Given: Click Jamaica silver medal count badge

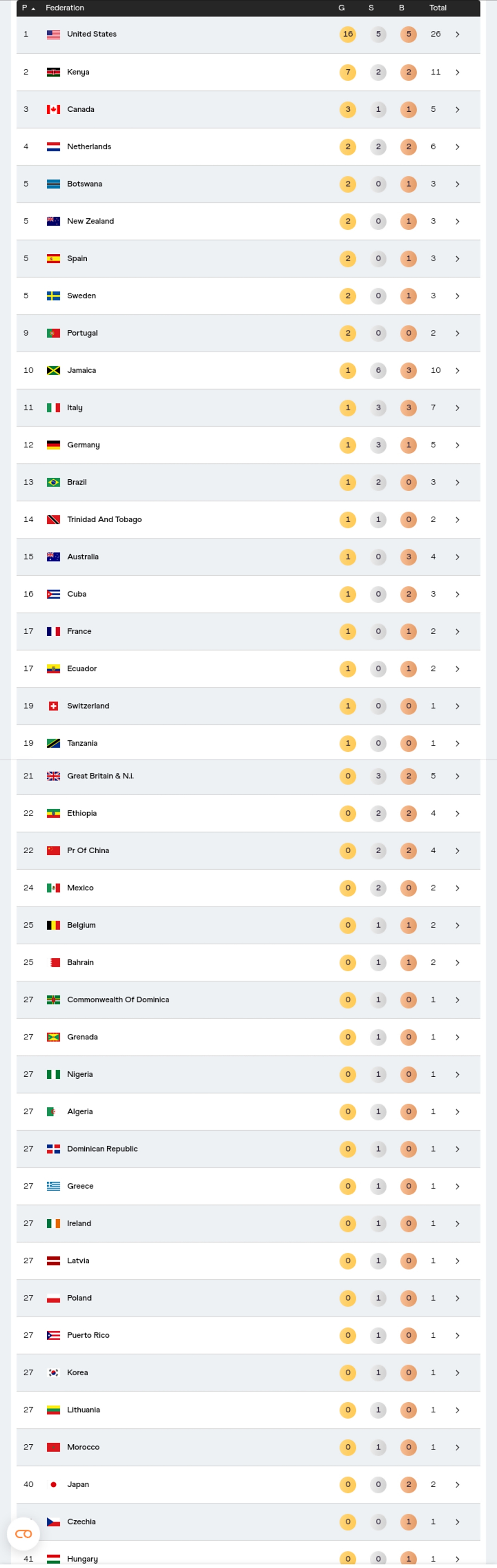Looking at the screenshot, I should tap(378, 371).
